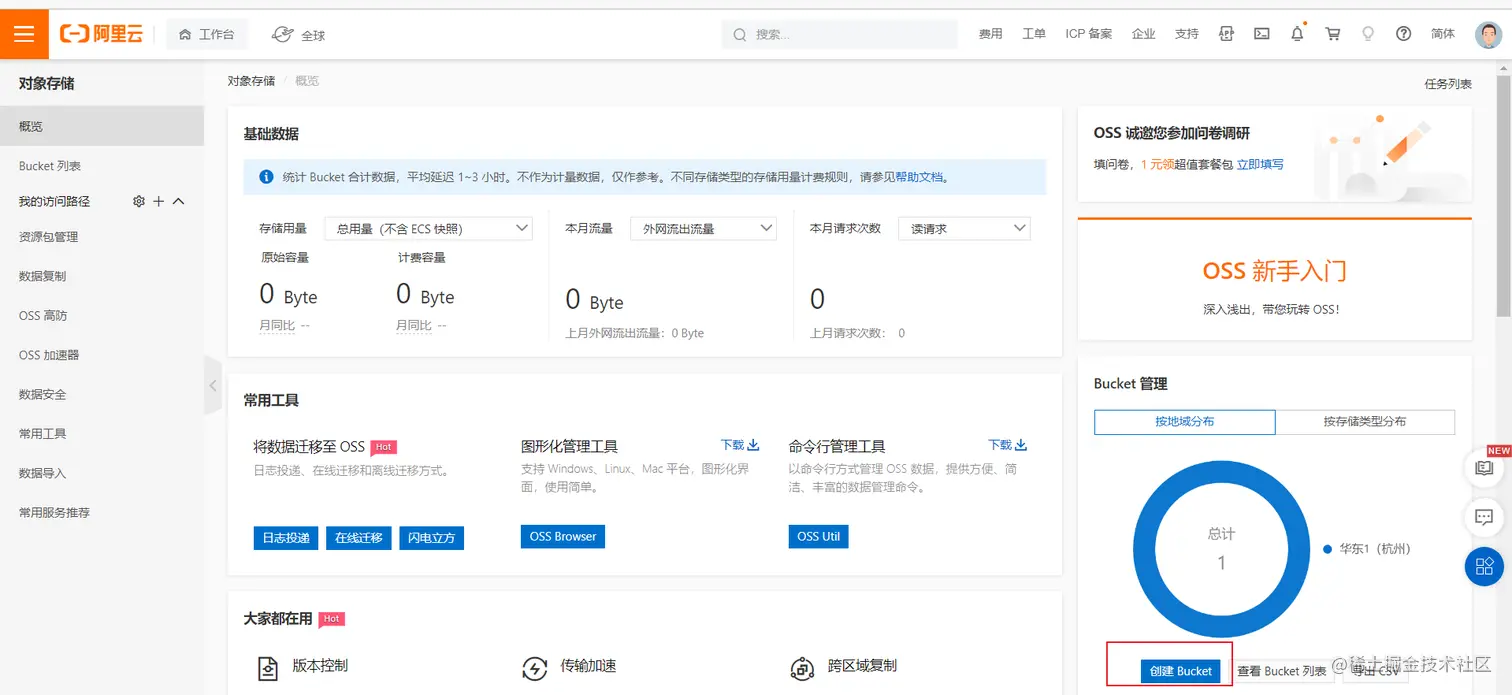Open the floating document icon with NEW badge
The width and height of the screenshot is (1512, 695).
1484,467
